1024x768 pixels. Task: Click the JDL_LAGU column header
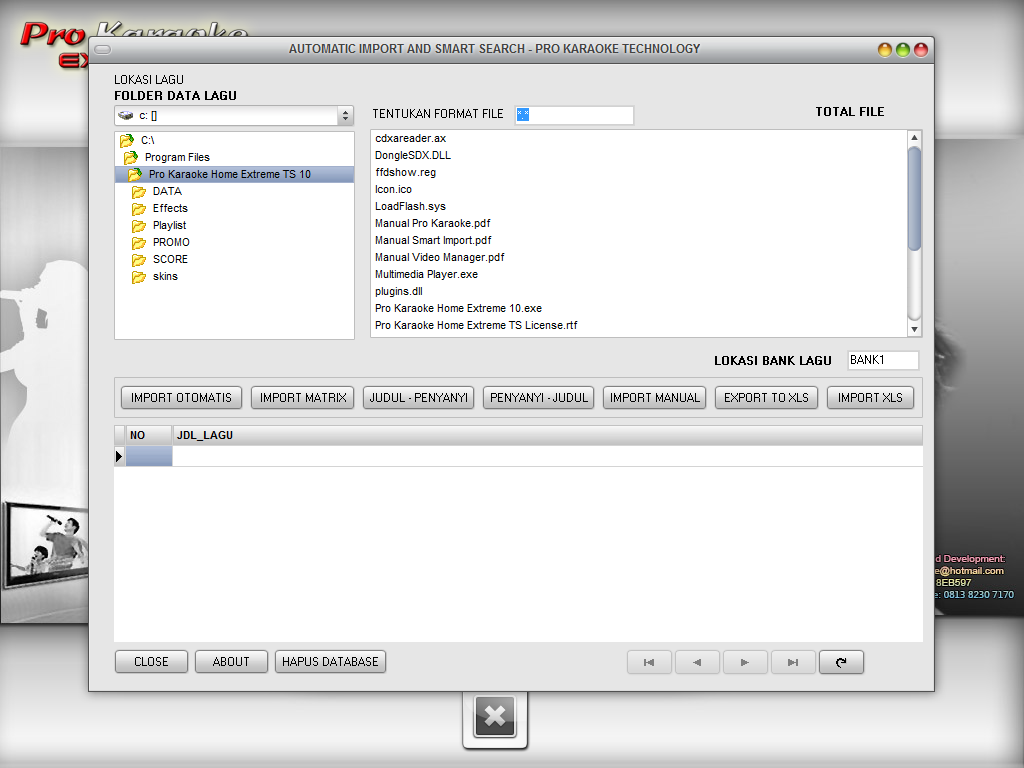[547, 435]
